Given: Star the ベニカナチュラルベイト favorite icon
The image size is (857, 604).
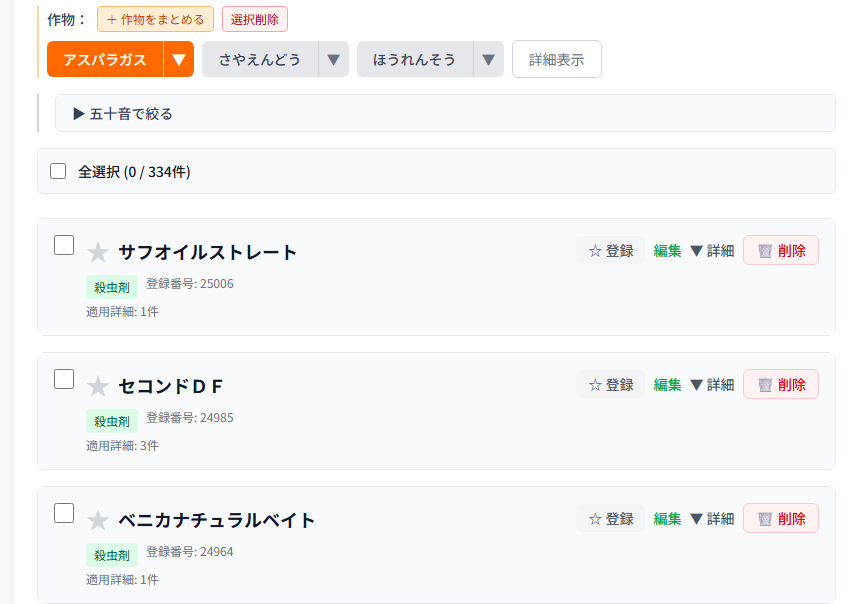Looking at the screenshot, I should point(97,520).
